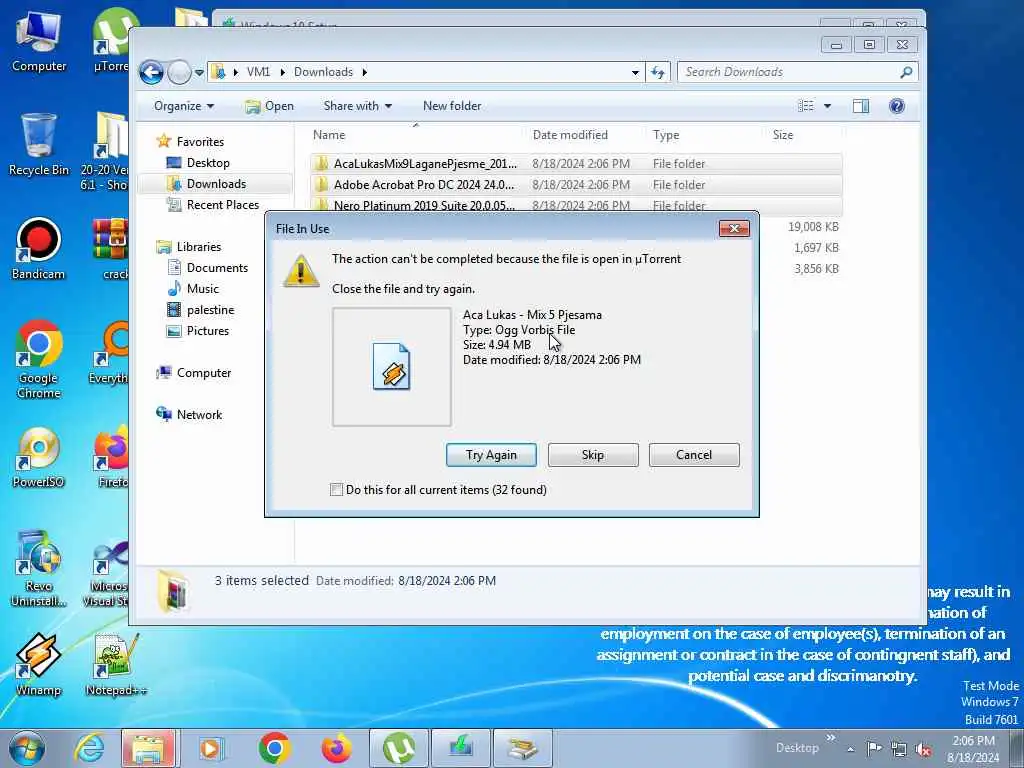Check Do this for all current items
1024x768 pixels.
pyautogui.click(x=336, y=490)
